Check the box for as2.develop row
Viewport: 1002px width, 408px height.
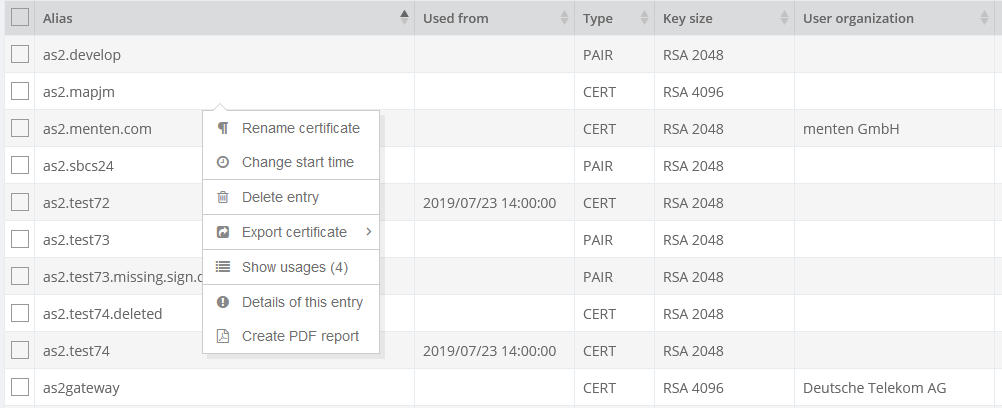19,55
